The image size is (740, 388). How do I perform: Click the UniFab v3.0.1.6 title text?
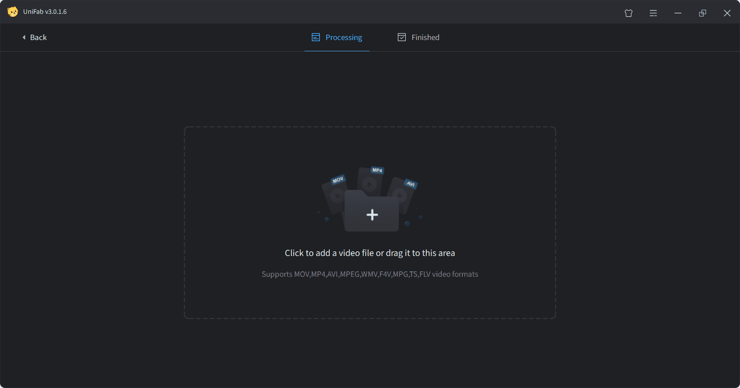pos(45,12)
